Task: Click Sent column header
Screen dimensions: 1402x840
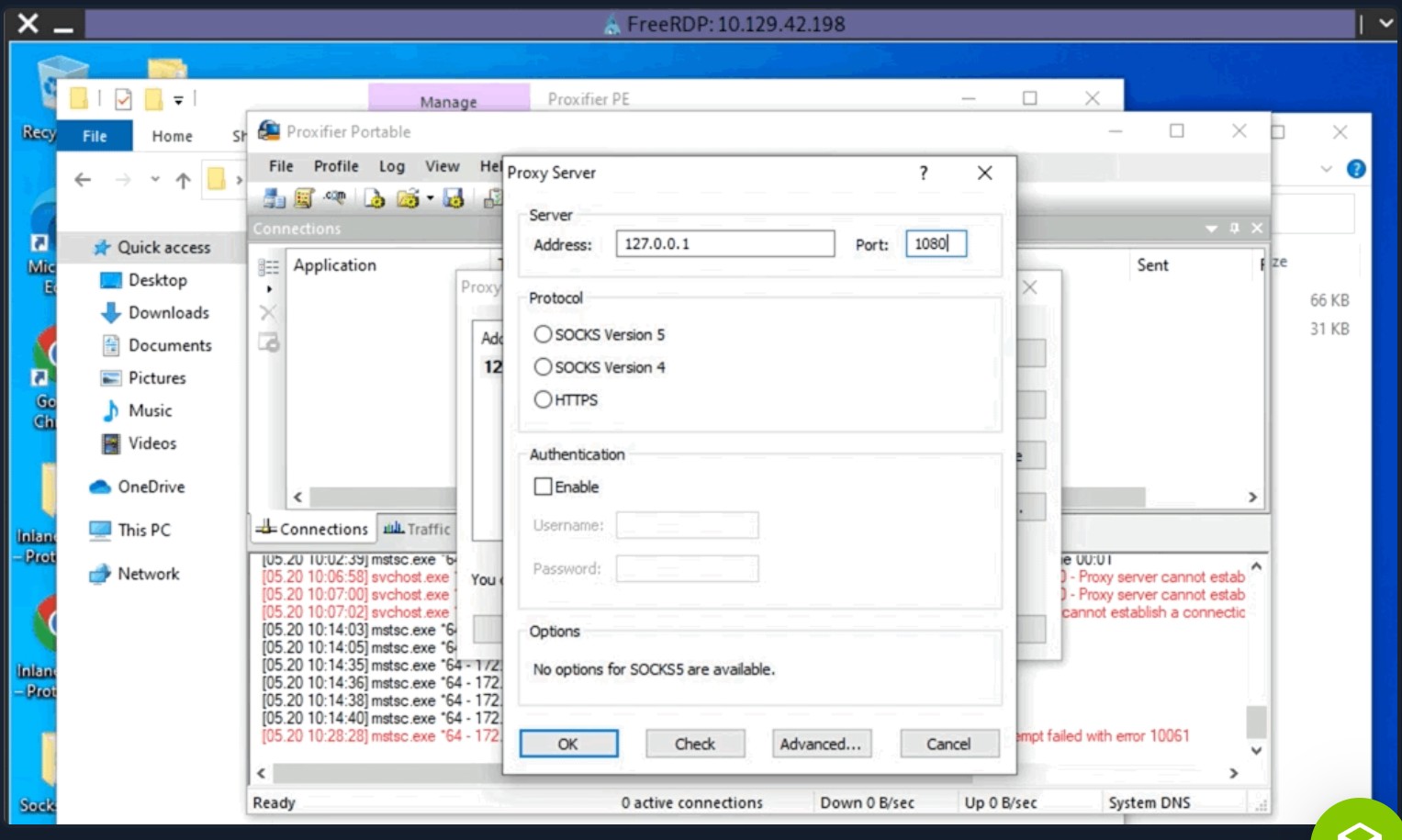Action: coord(1152,265)
